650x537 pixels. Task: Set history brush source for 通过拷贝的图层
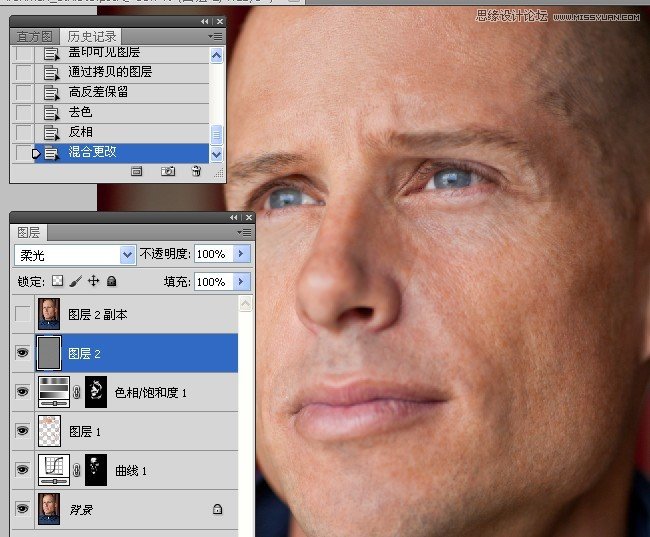pyautogui.click(x=24, y=73)
